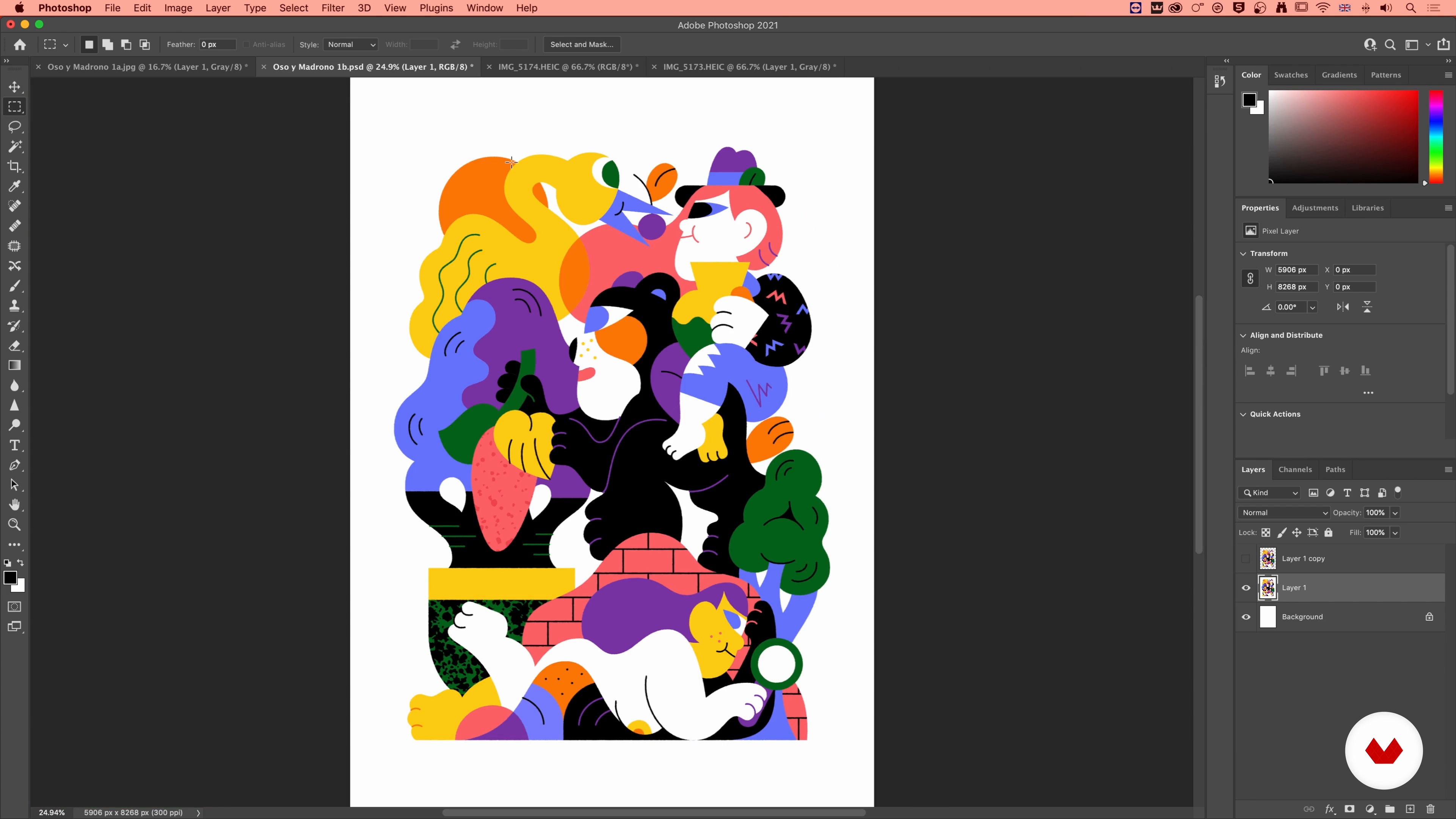Toggle lock position
This screenshot has height=819, width=1456.
[x=1297, y=532]
